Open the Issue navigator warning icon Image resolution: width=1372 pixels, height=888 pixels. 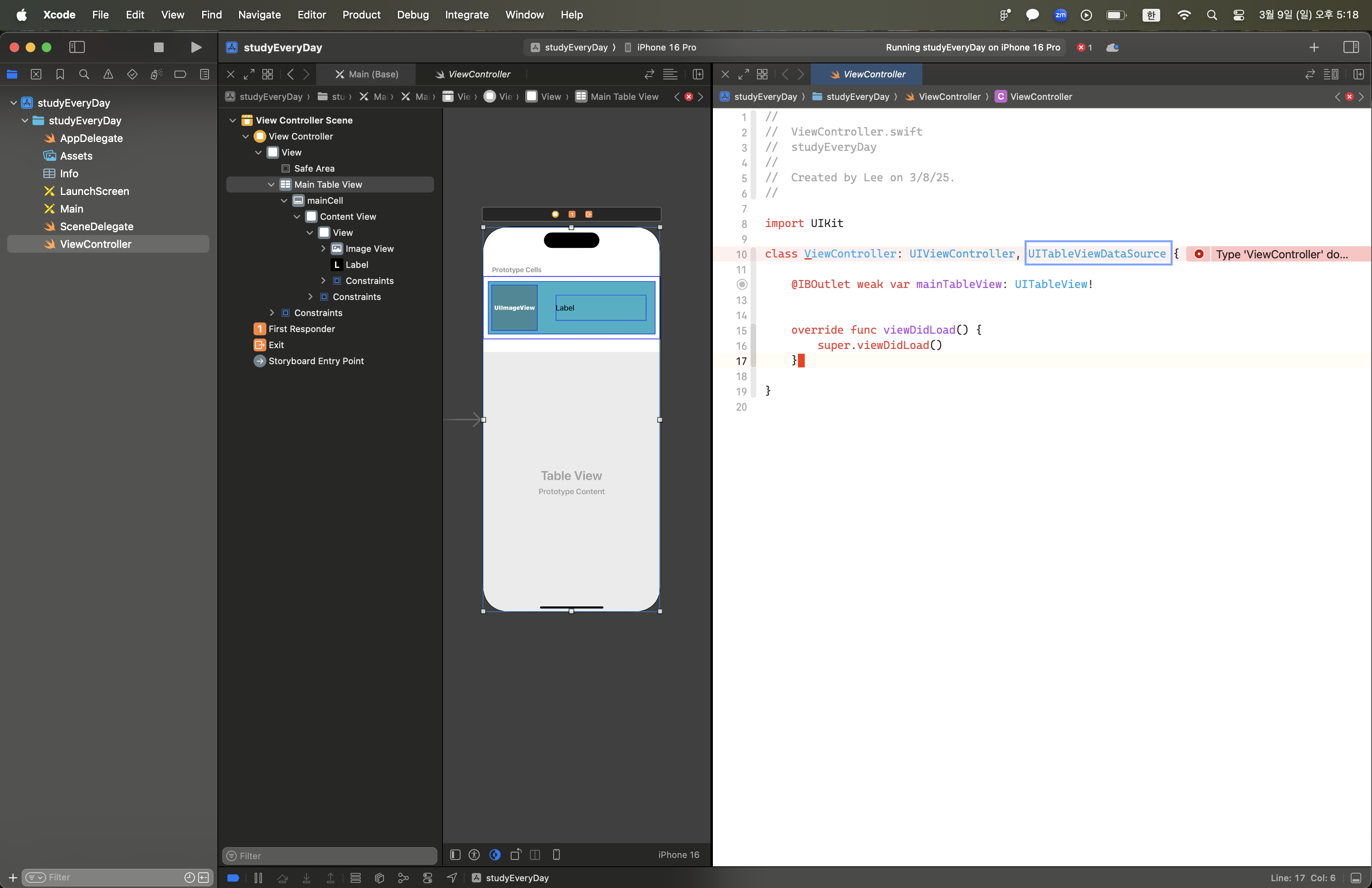(108, 74)
